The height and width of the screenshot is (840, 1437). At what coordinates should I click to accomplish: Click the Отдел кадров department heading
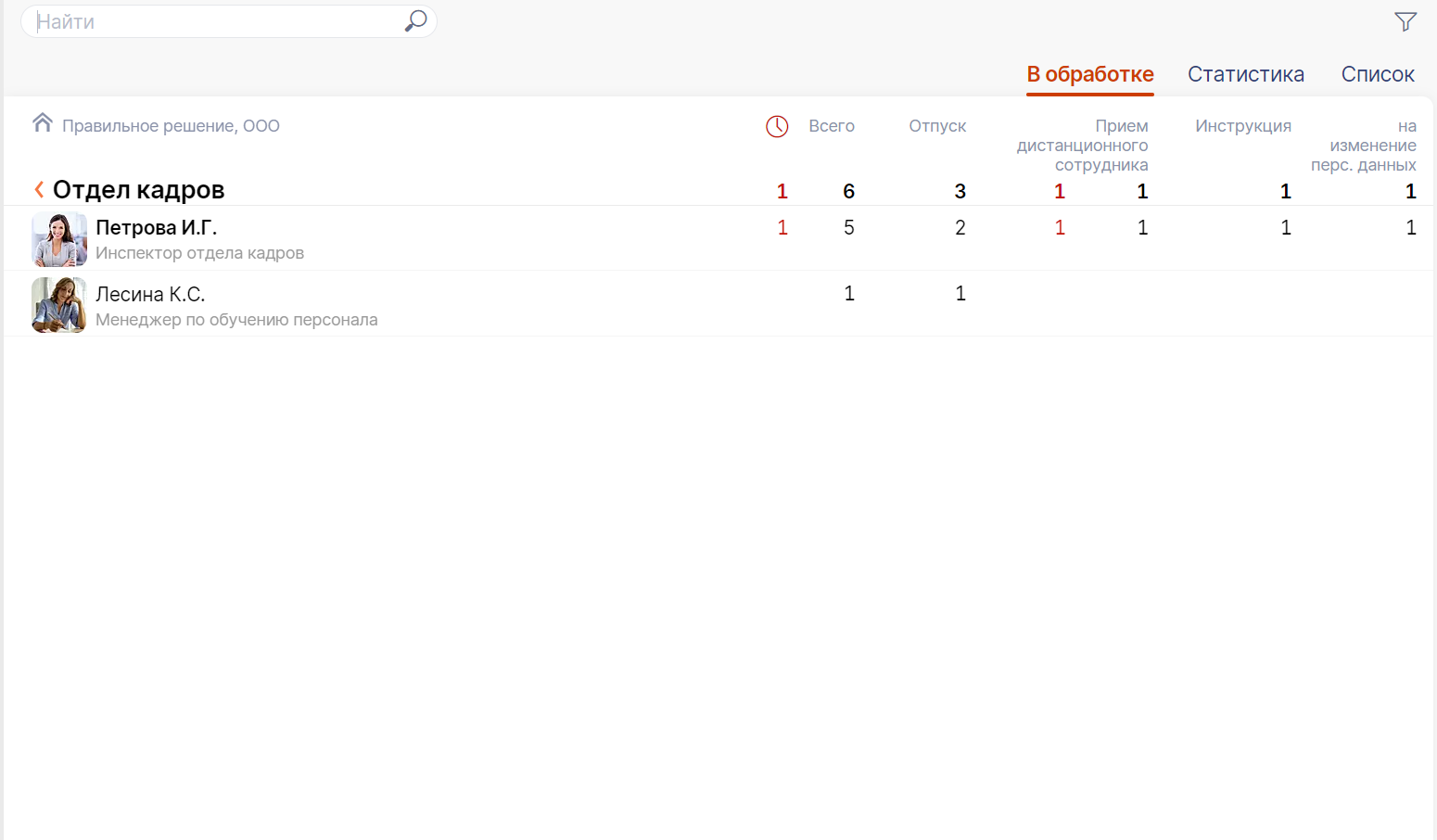(138, 190)
